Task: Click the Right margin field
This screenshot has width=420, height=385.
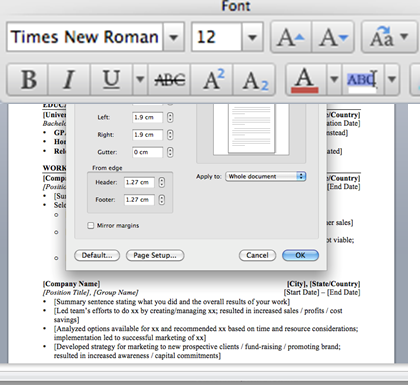Action: tap(148, 135)
